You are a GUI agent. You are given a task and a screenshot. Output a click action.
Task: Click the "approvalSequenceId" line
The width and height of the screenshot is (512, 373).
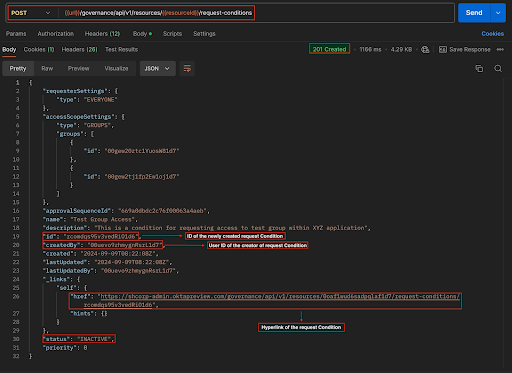coord(126,211)
